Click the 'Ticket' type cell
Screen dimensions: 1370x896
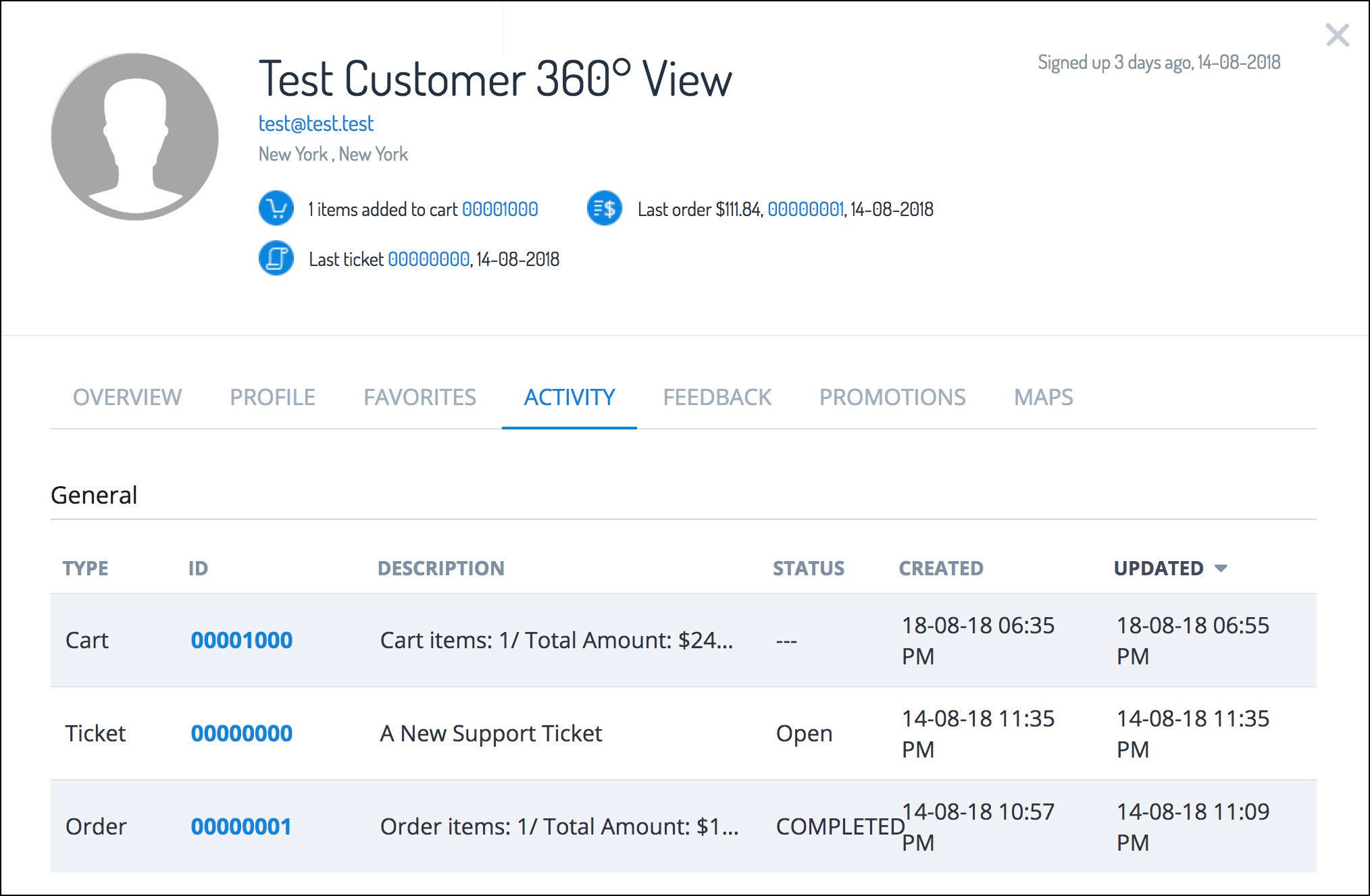click(x=95, y=733)
